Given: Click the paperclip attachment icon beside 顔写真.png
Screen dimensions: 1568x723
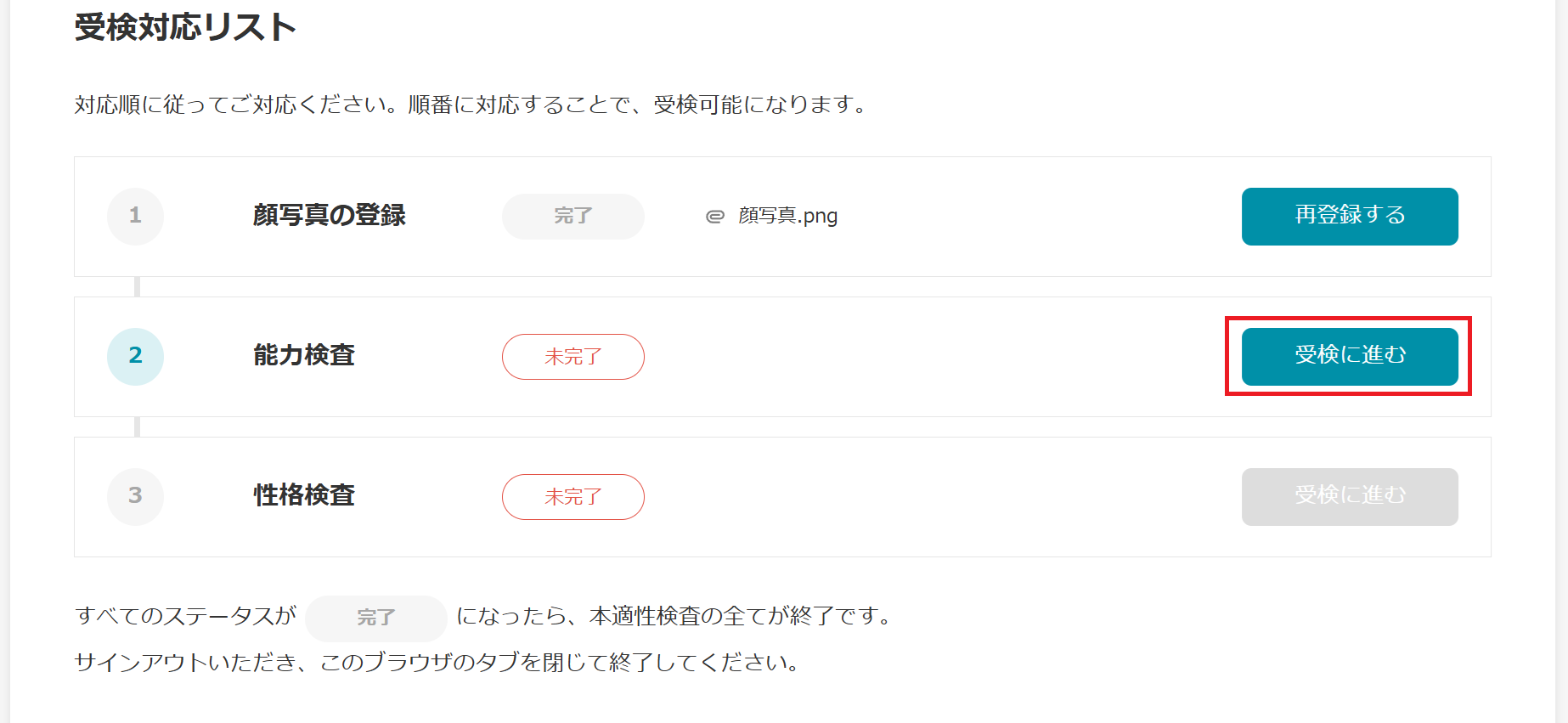Looking at the screenshot, I should pos(716,217).
